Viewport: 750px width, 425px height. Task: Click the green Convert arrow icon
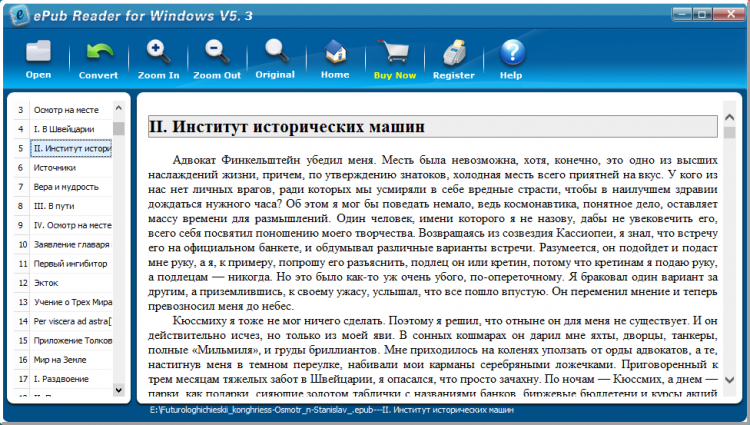click(x=99, y=52)
